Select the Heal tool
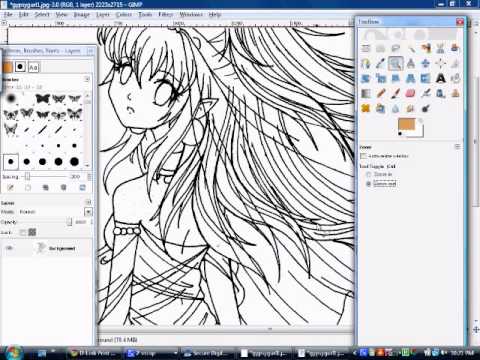This screenshot has width=480, height=360. tap(366, 108)
